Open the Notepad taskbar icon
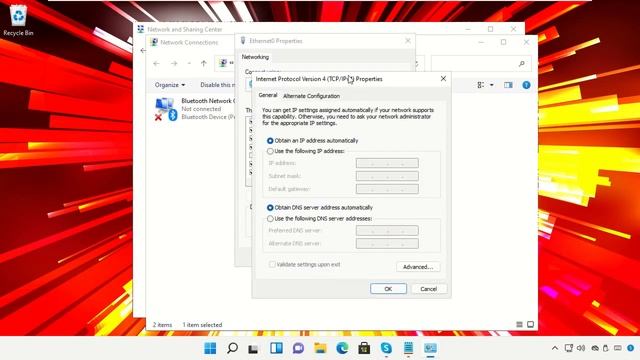Screen dimensions: 640x360 (x=408, y=348)
